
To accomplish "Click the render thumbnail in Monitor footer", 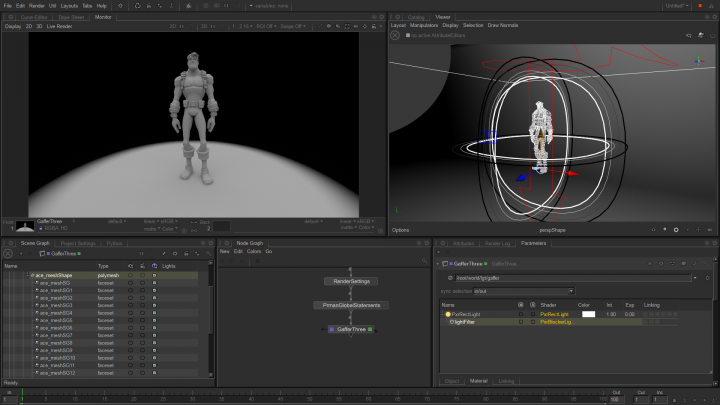I will (x=25, y=226).
